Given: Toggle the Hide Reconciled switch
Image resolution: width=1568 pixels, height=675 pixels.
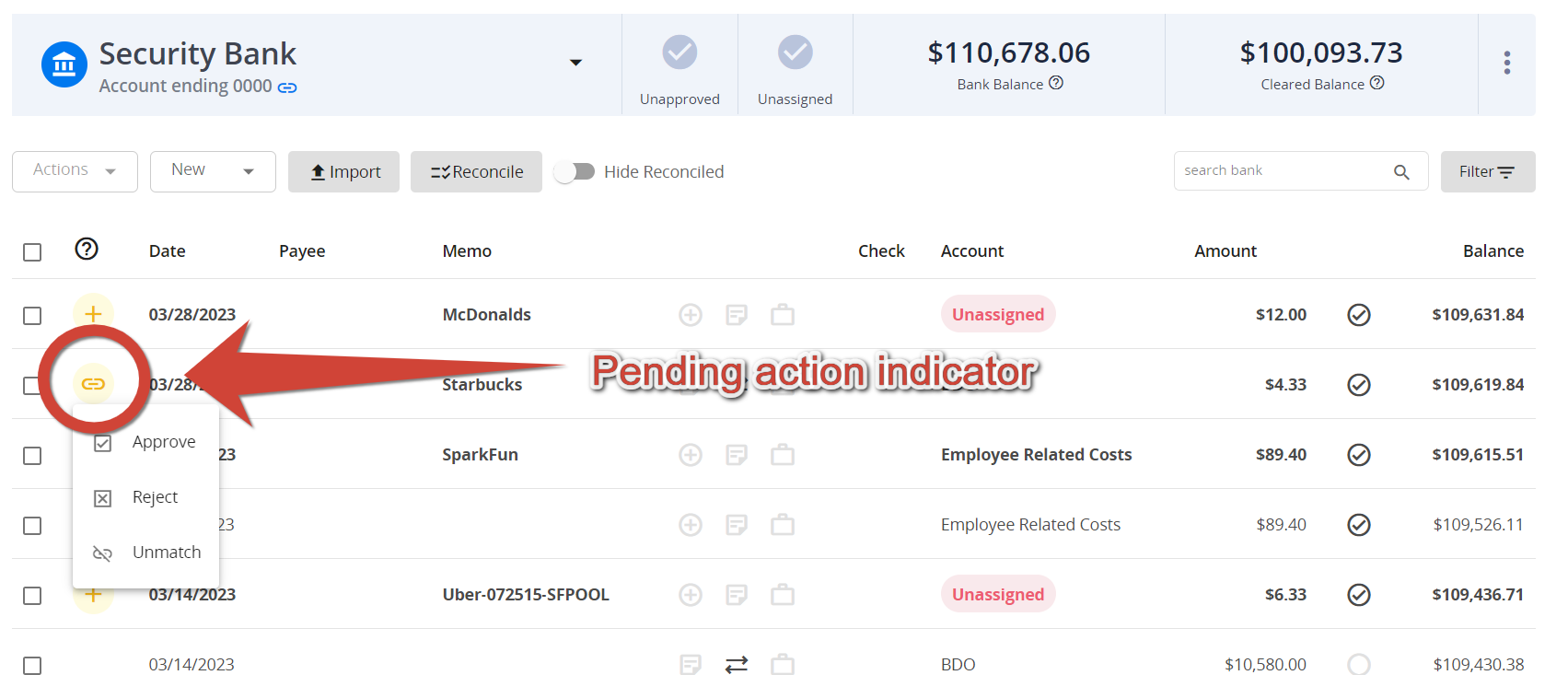Looking at the screenshot, I should [575, 172].
